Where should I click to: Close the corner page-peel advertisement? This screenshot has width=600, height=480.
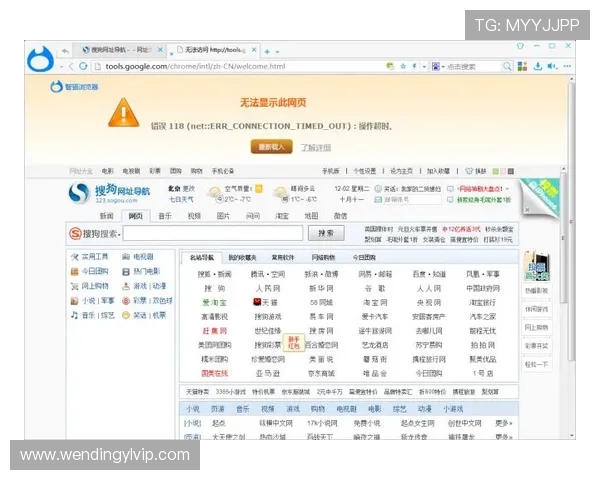tap(527, 209)
